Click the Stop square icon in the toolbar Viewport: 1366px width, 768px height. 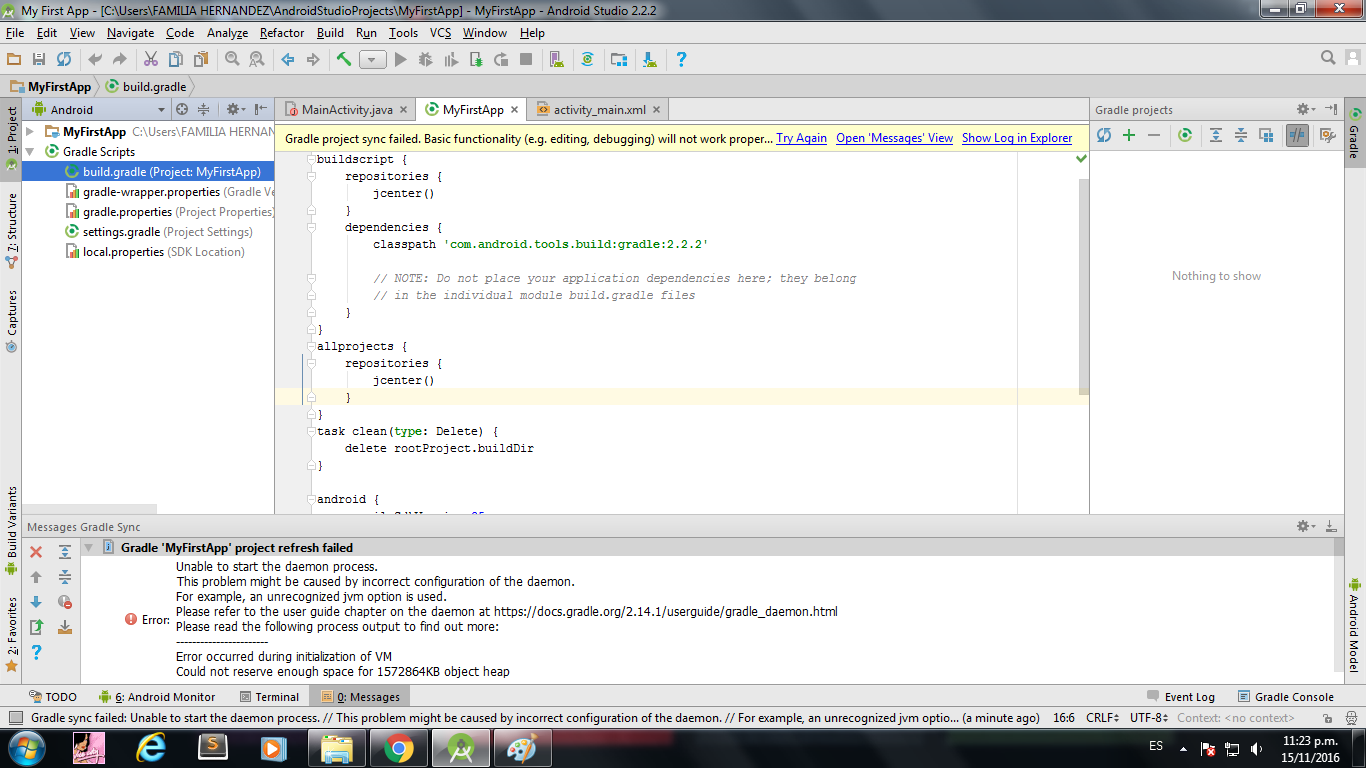pyautogui.click(x=526, y=60)
